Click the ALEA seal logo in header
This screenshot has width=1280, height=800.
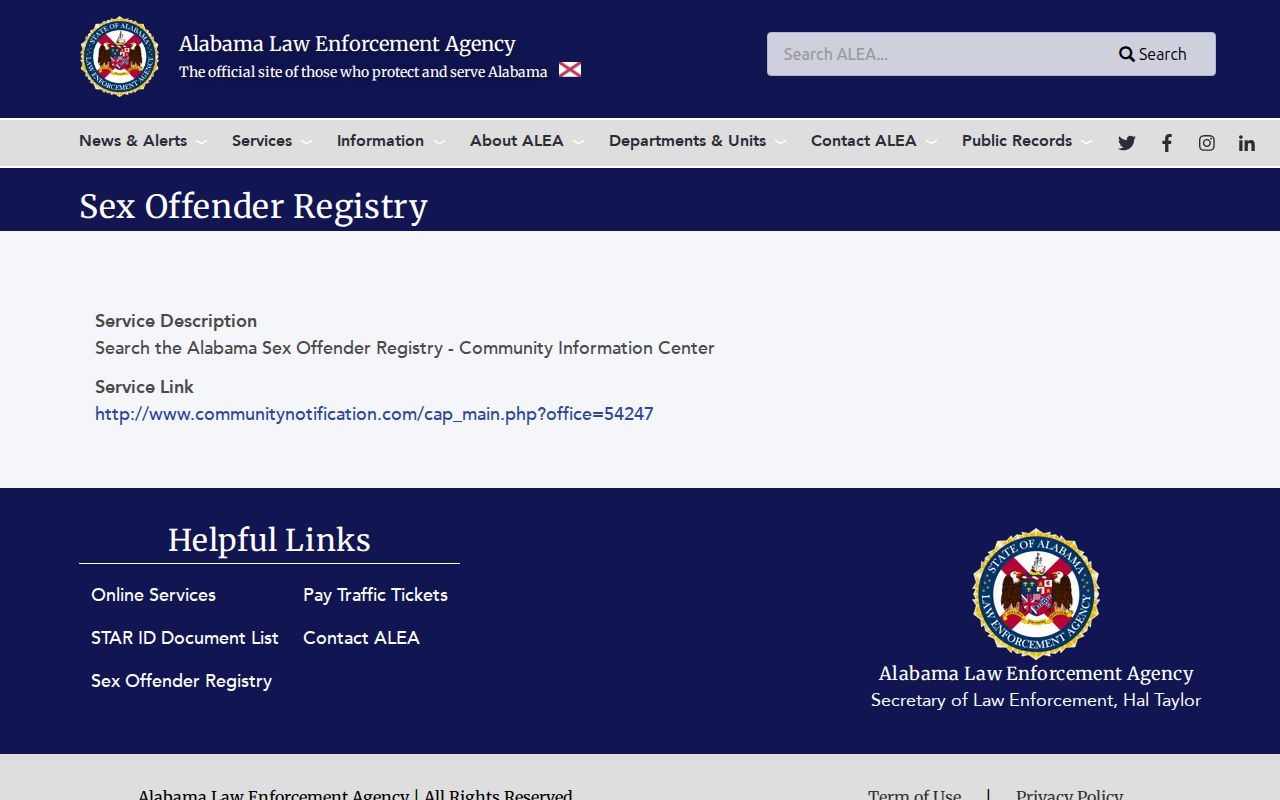pos(120,57)
